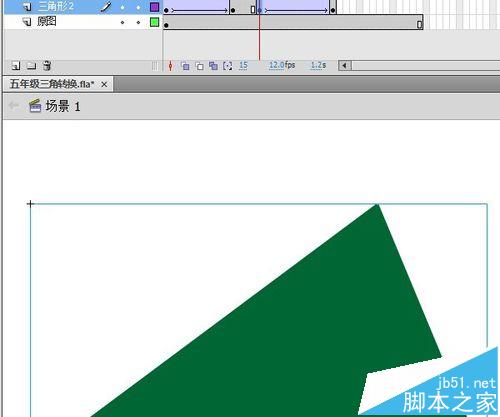Open Modify Onion Markers icon

(x=227, y=66)
